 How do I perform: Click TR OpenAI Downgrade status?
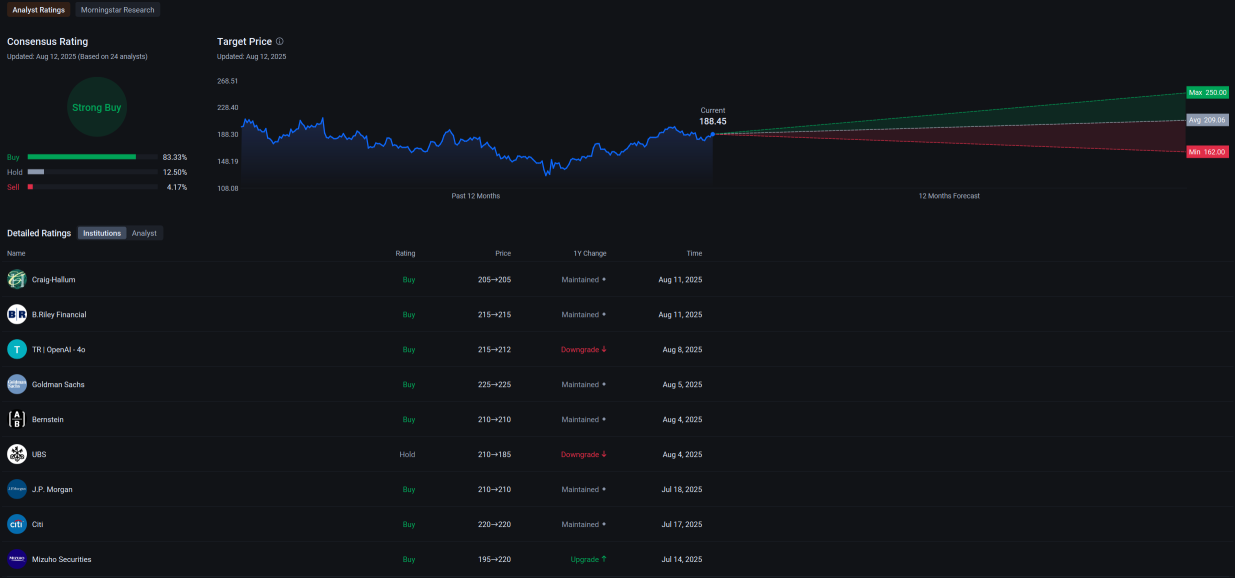pos(584,349)
